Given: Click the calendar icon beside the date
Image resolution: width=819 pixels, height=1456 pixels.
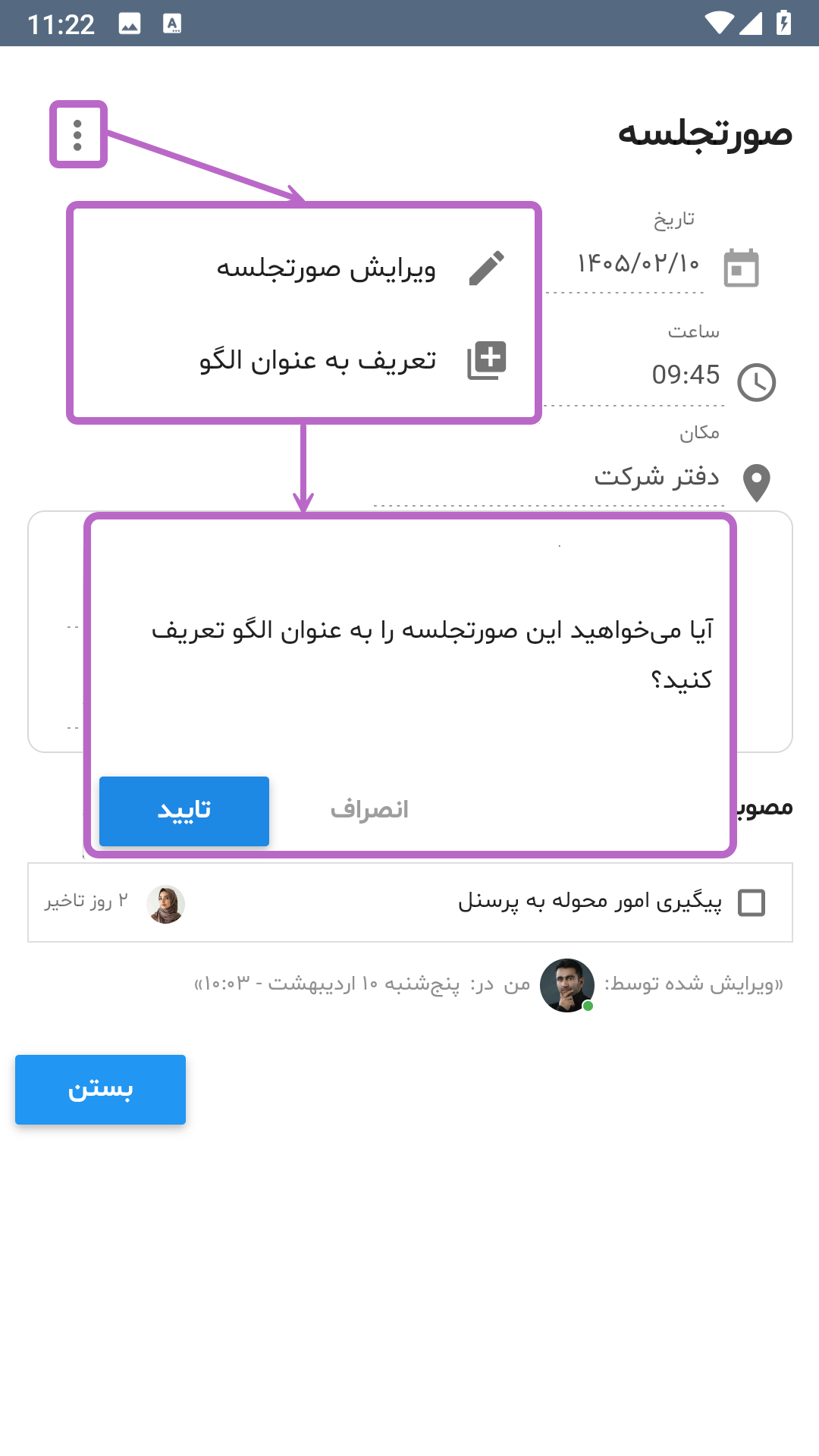Looking at the screenshot, I should [x=741, y=268].
